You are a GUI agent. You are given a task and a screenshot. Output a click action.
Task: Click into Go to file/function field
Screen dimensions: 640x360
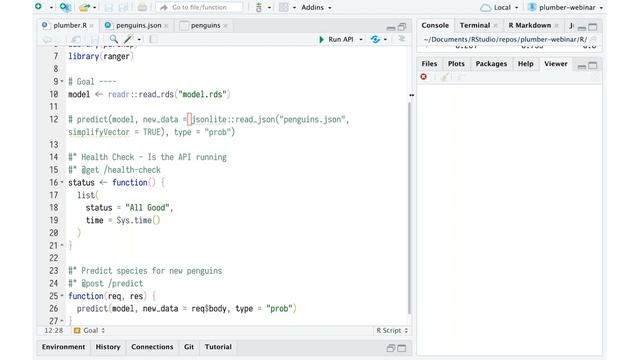(x=199, y=7)
